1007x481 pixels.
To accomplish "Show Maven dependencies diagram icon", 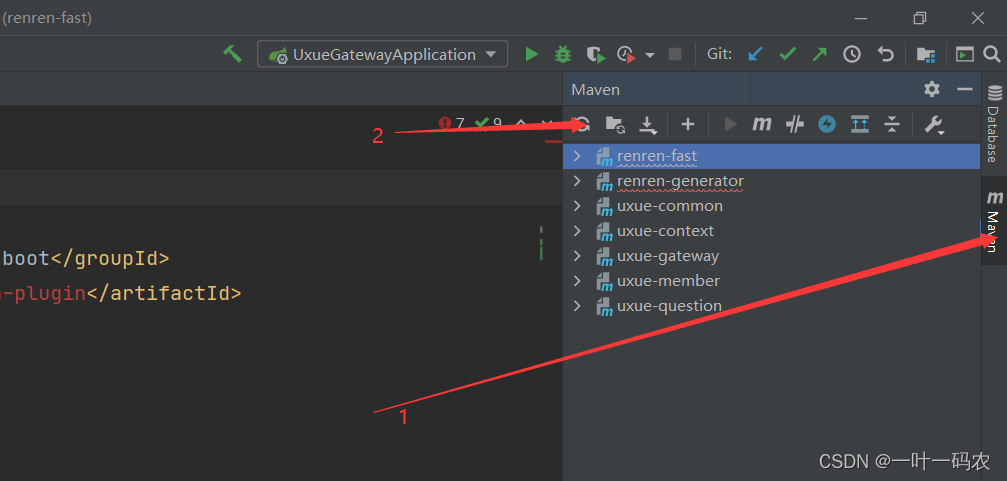I will (x=860, y=124).
